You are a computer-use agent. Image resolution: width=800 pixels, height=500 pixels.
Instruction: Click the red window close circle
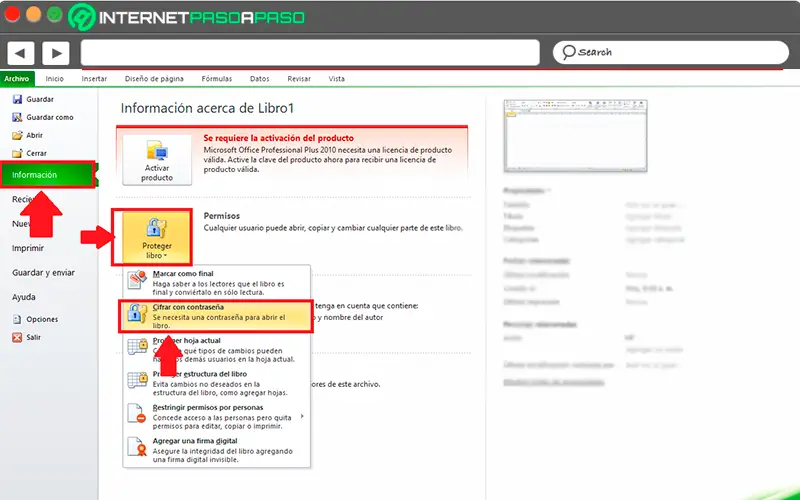tap(12, 14)
